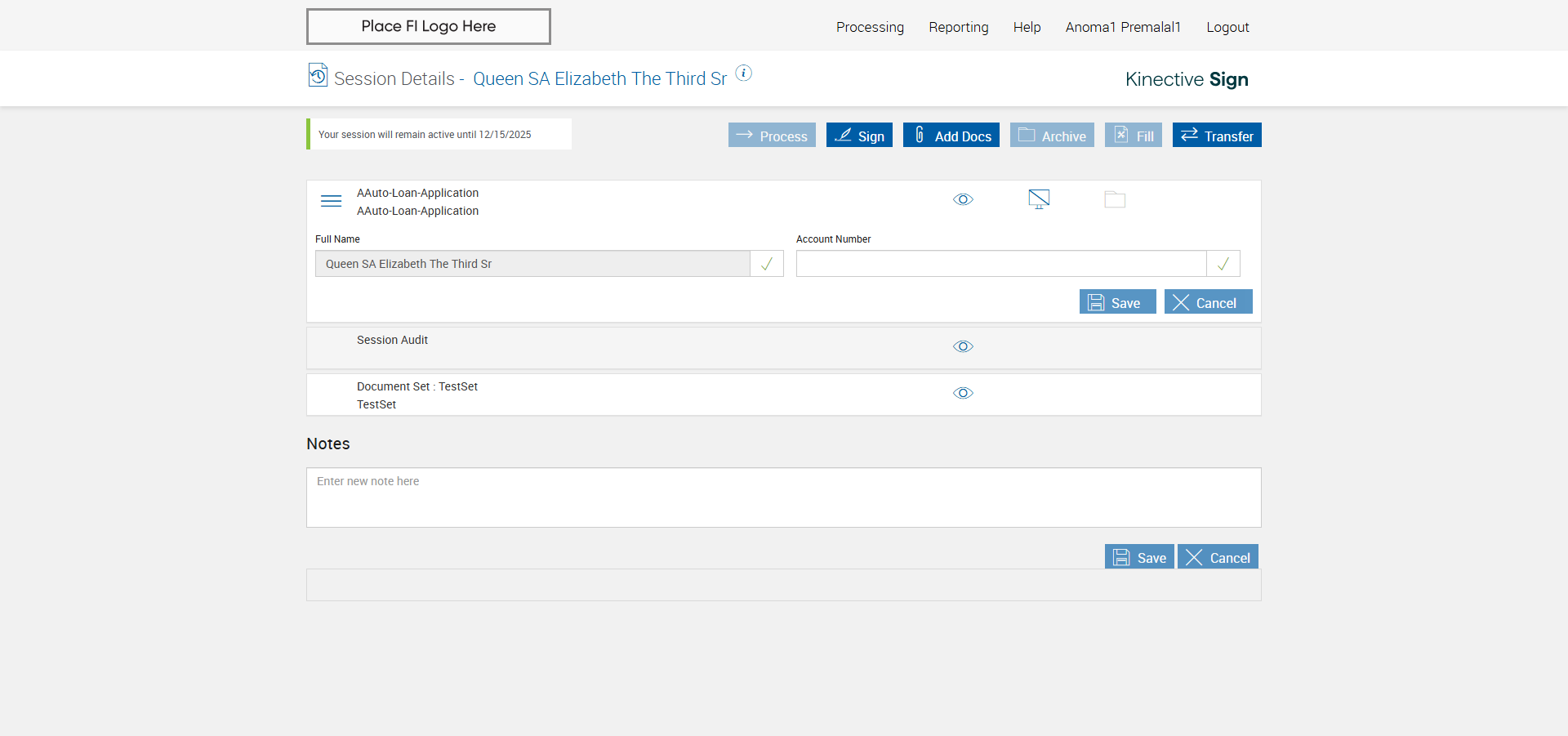The width and height of the screenshot is (1568, 736).
Task: Open the Help menu
Action: pos(1027,27)
